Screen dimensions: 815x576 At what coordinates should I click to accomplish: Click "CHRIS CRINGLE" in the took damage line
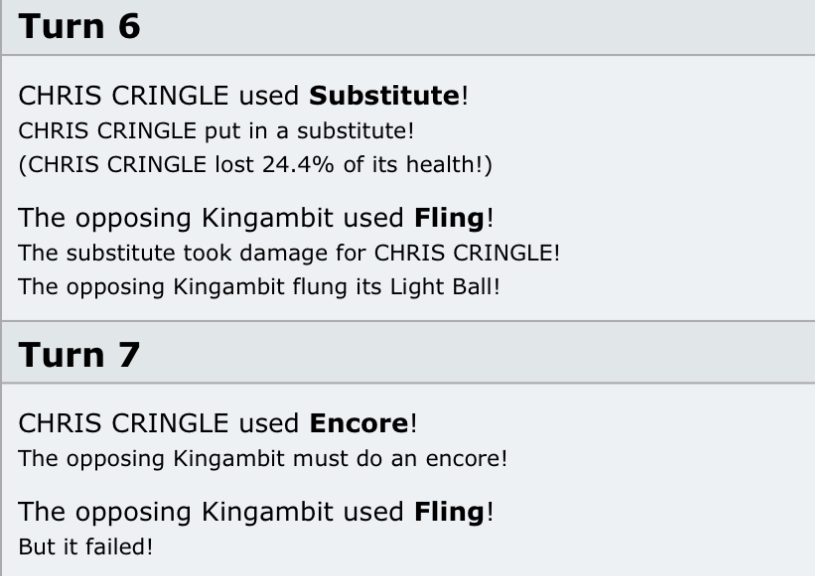(464, 253)
